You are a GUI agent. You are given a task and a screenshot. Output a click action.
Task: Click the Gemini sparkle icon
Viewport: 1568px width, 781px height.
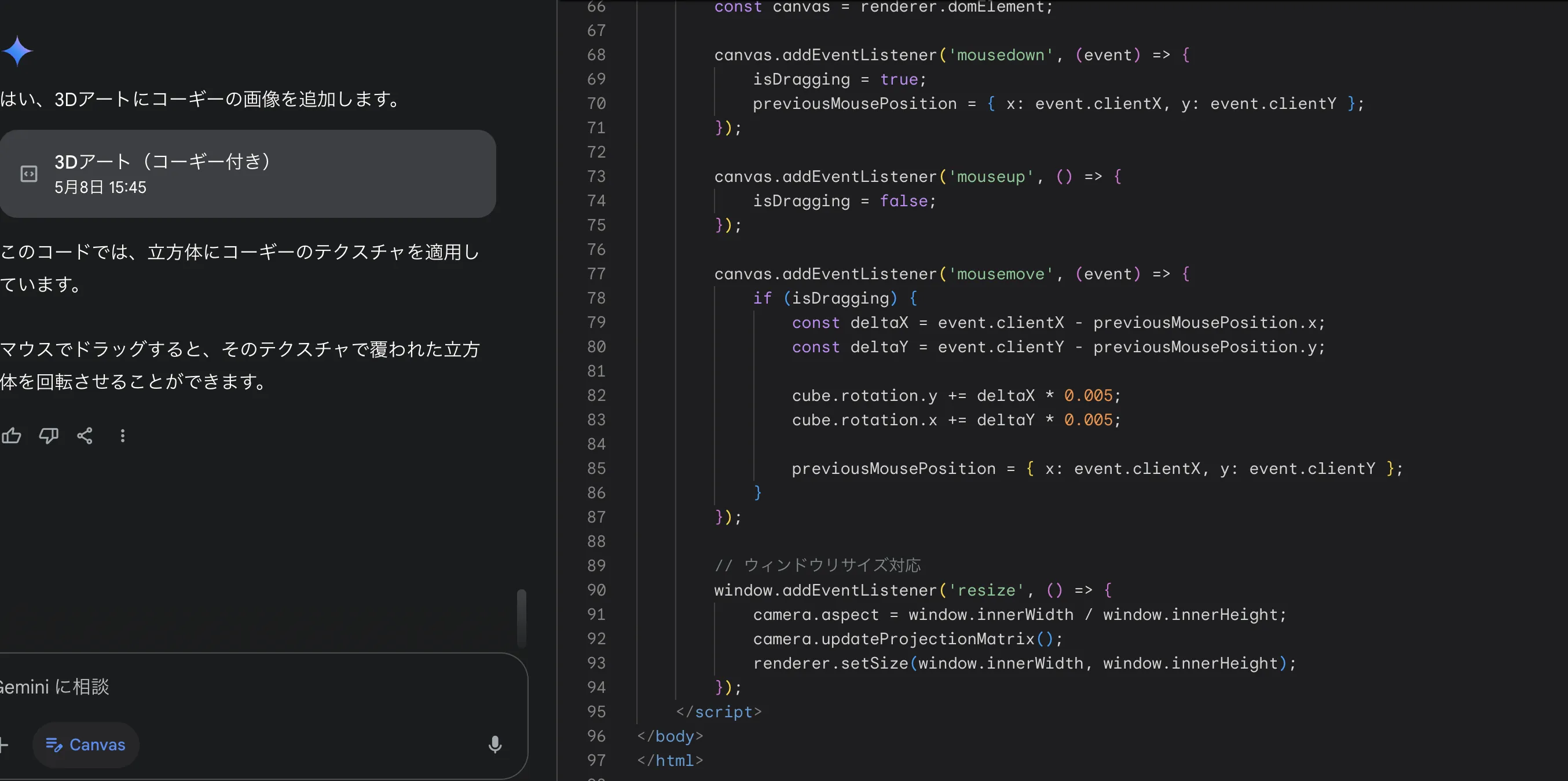17,50
